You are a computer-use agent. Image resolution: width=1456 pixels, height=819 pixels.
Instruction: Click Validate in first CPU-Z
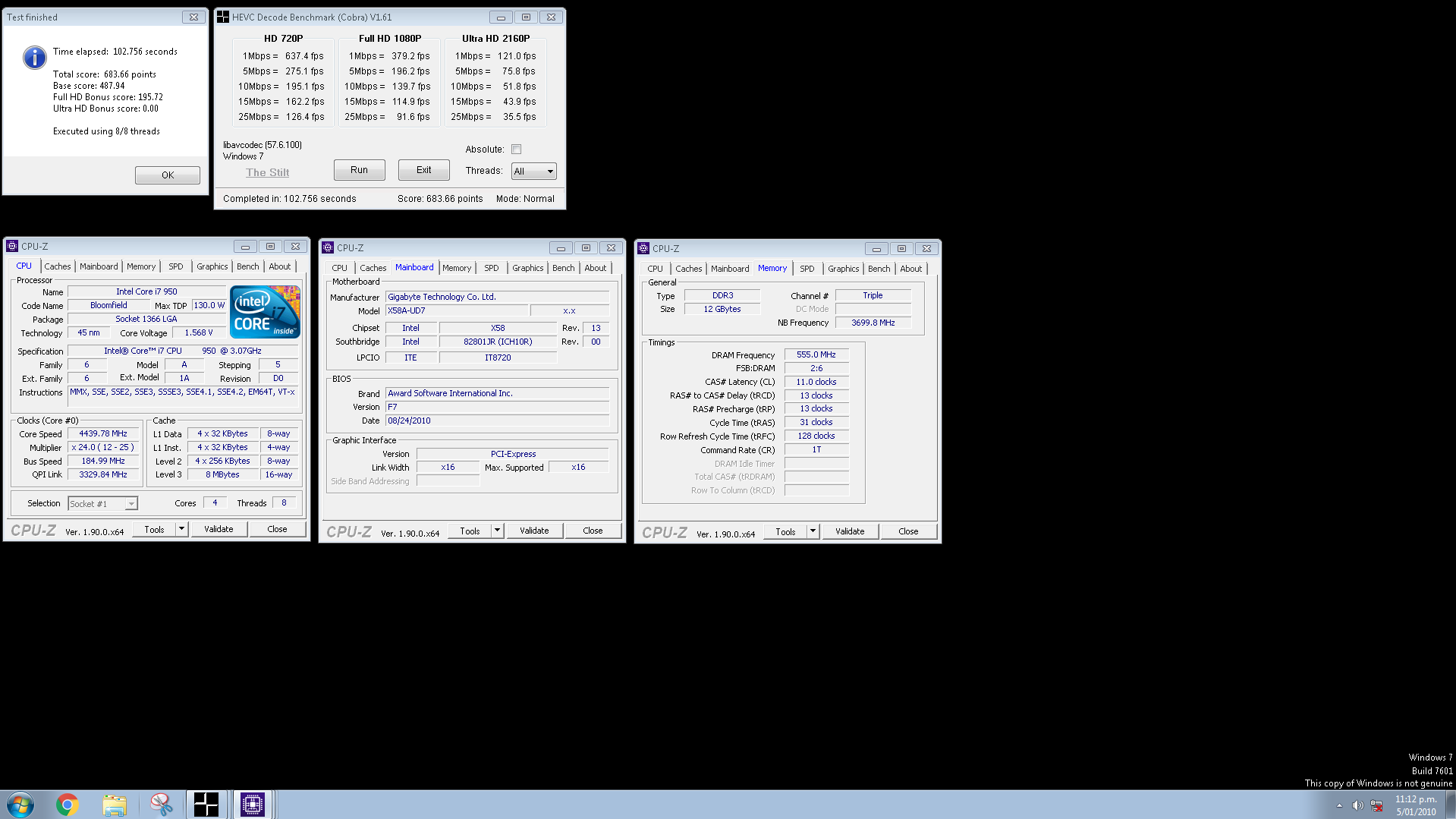point(219,529)
